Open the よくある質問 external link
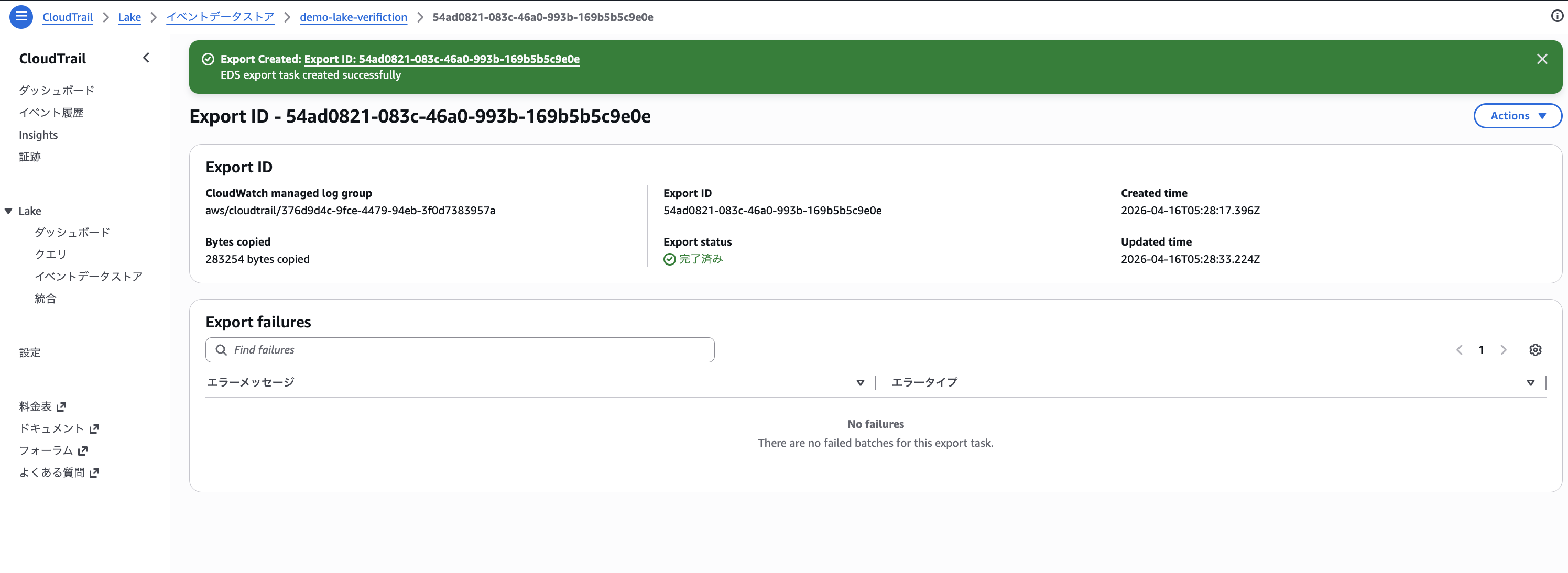The image size is (1568, 573). (59, 472)
